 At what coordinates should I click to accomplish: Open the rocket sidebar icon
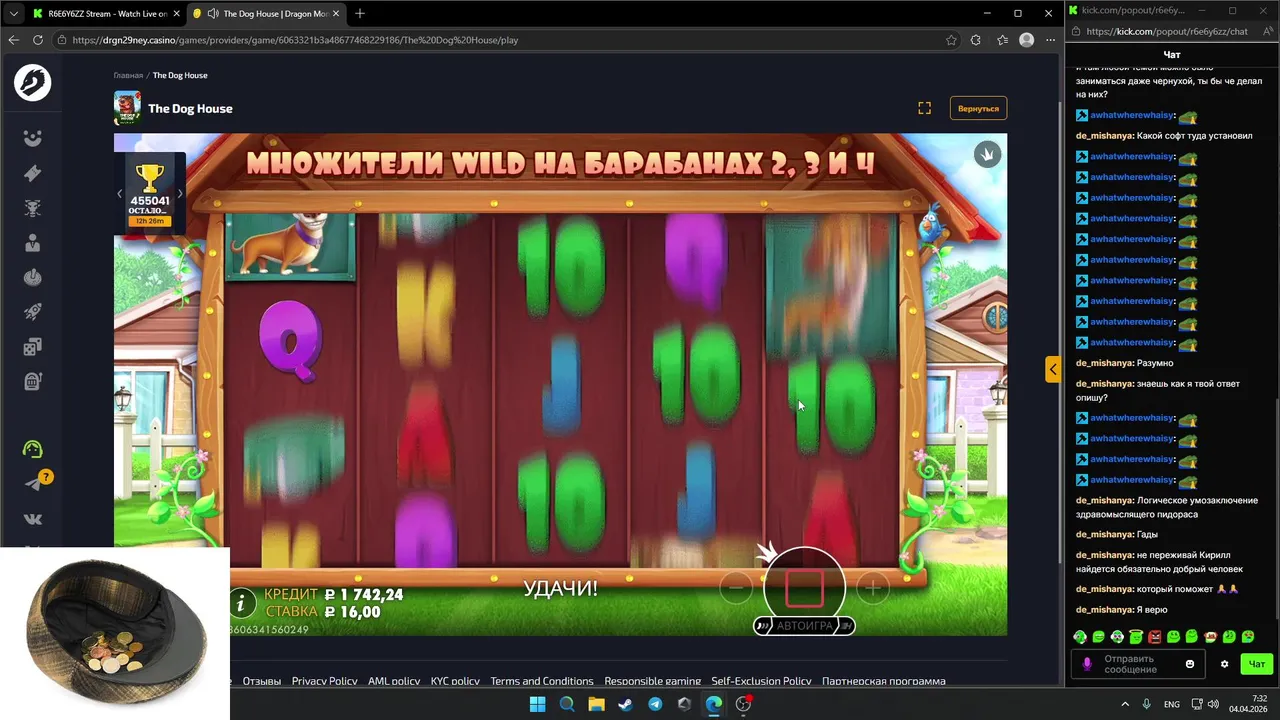click(33, 312)
